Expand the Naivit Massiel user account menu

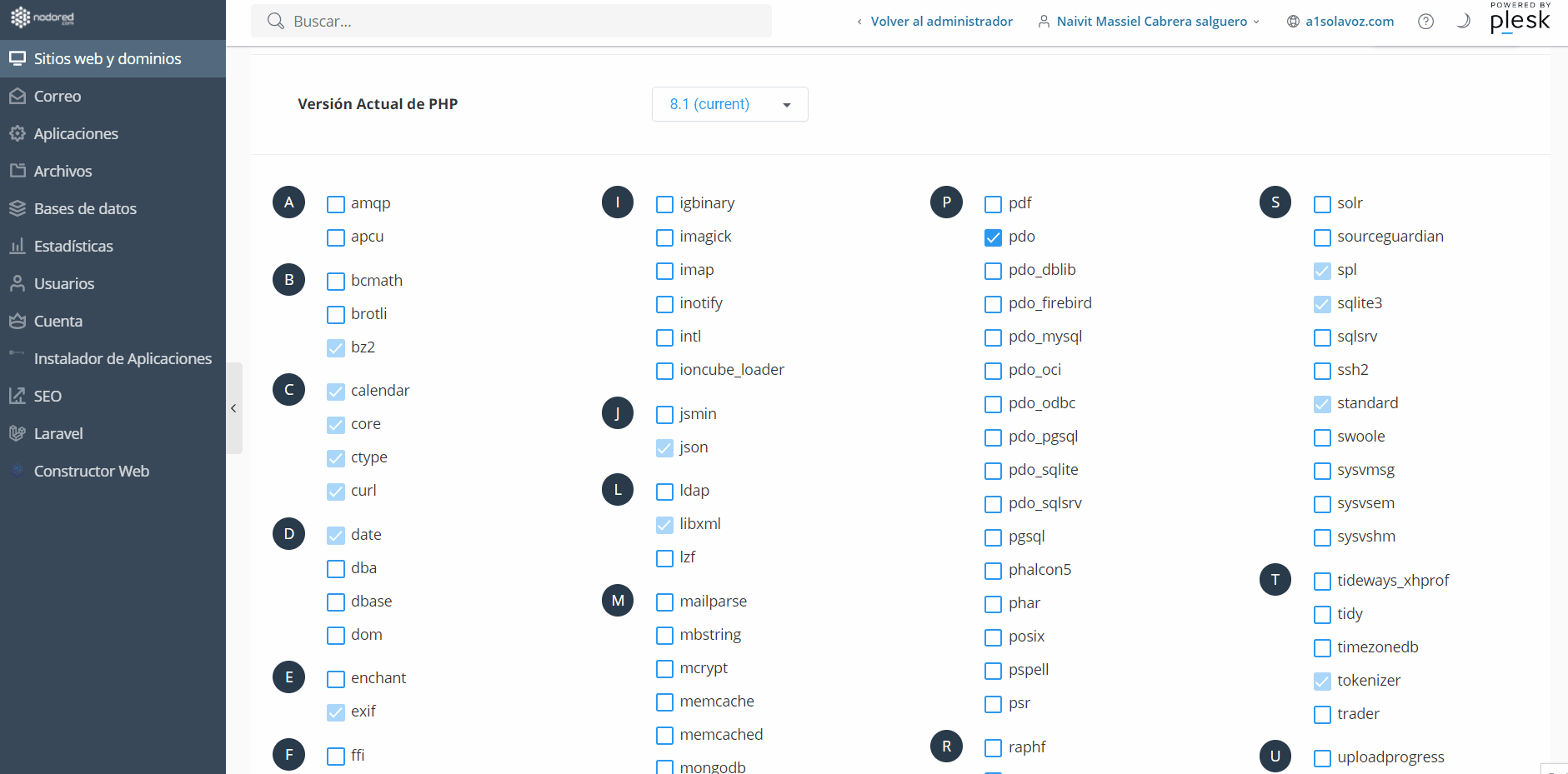coord(1150,22)
